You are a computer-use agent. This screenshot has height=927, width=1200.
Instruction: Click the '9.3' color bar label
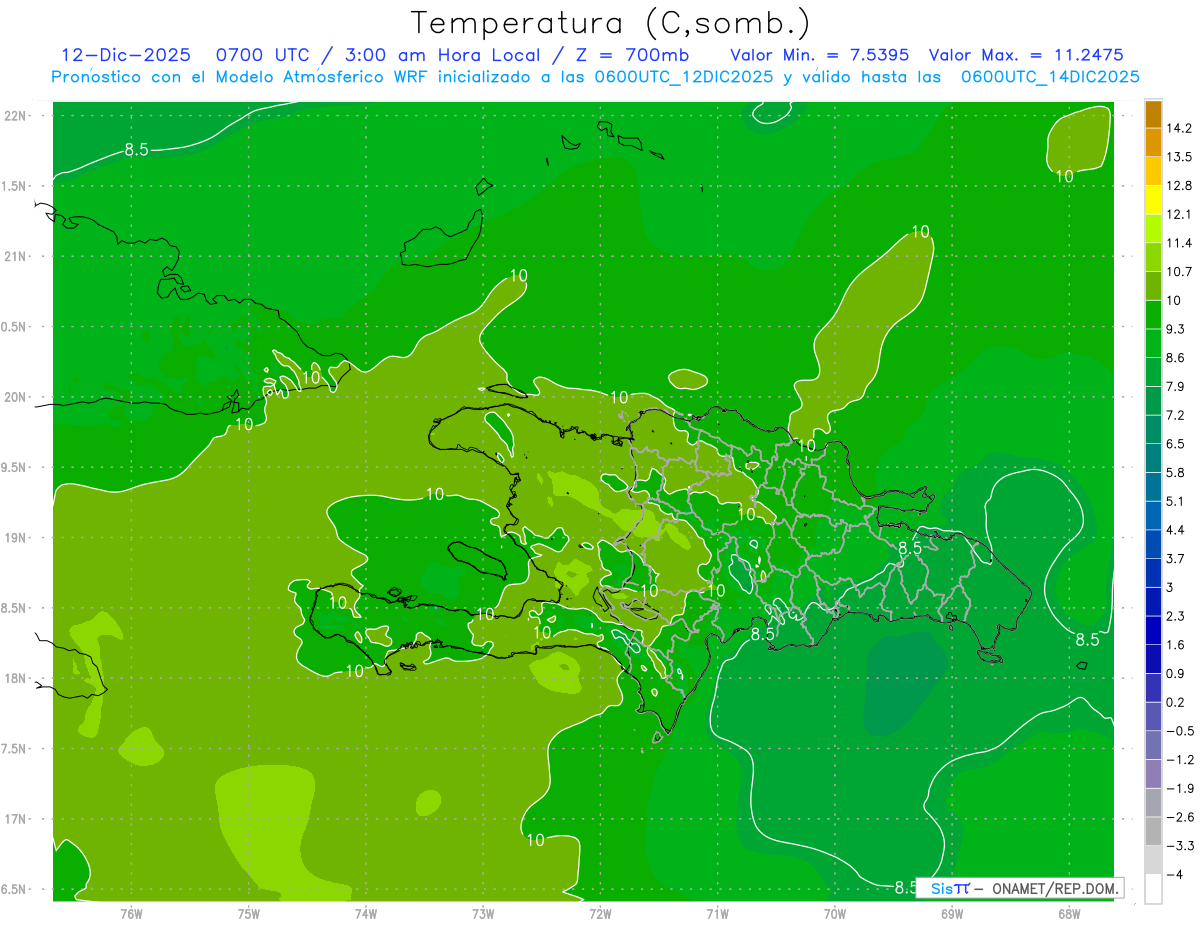click(x=1175, y=329)
